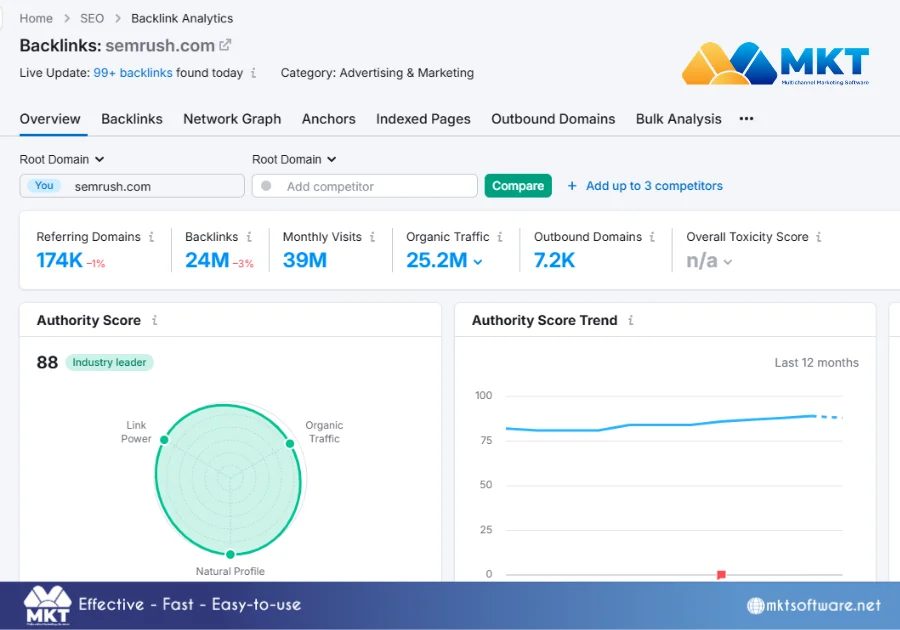Click the Link Power point on radar chart
900x630 pixels.
point(164,440)
